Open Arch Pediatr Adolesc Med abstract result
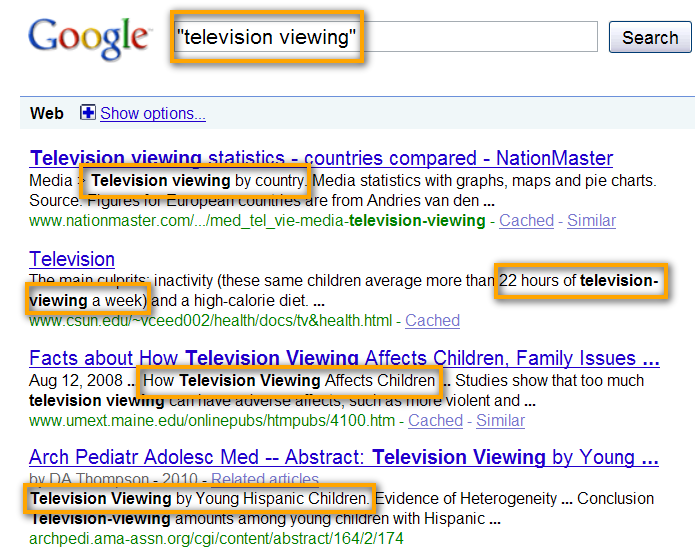 (344, 457)
